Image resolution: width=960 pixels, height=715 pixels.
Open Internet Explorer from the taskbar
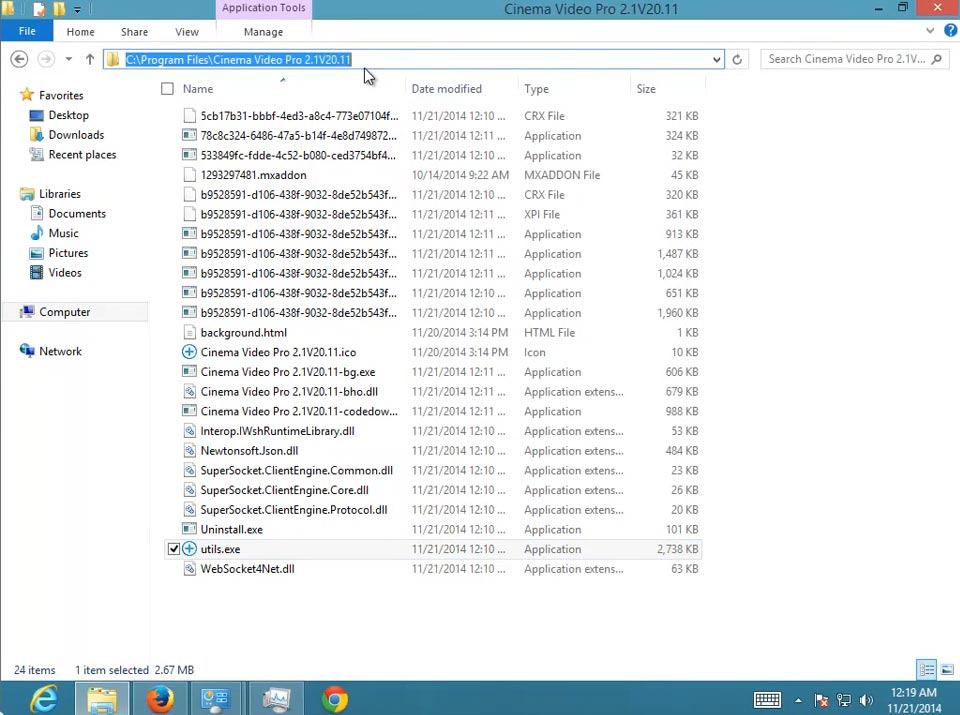point(44,698)
